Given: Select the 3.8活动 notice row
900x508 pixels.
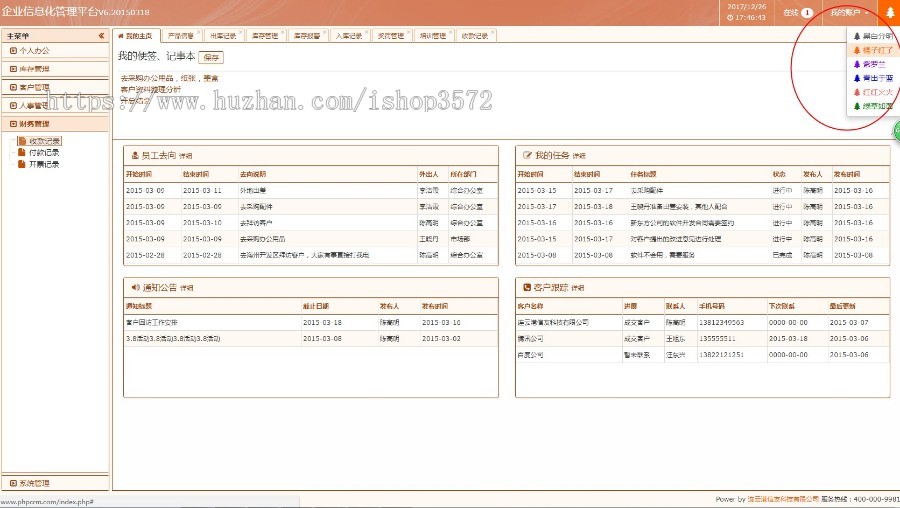Looking at the screenshot, I should [311, 339].
